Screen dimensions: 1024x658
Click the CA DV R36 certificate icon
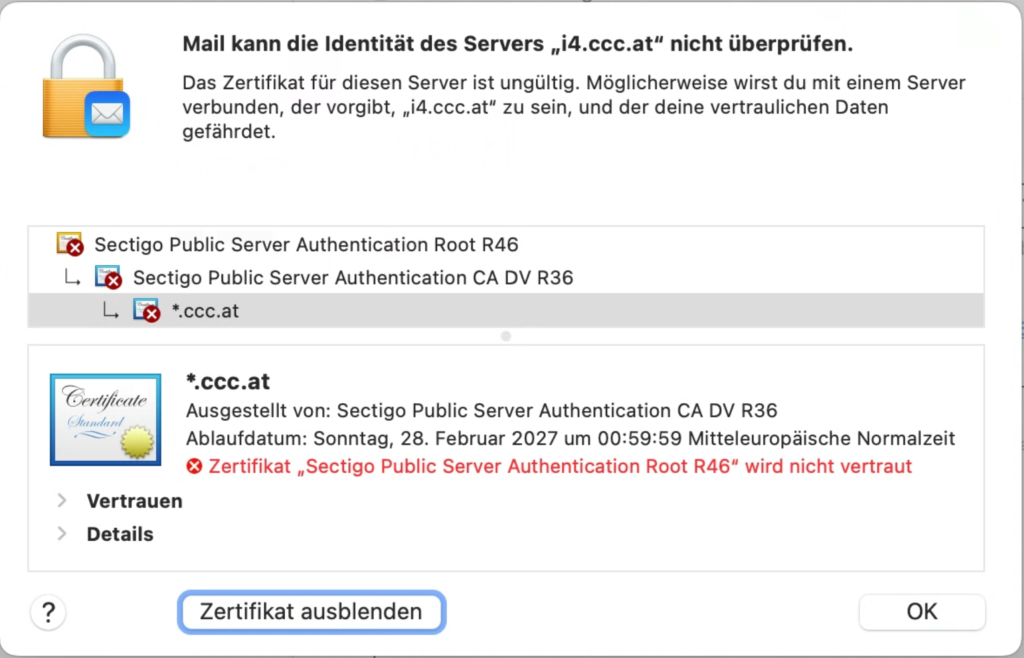[108, 277]
